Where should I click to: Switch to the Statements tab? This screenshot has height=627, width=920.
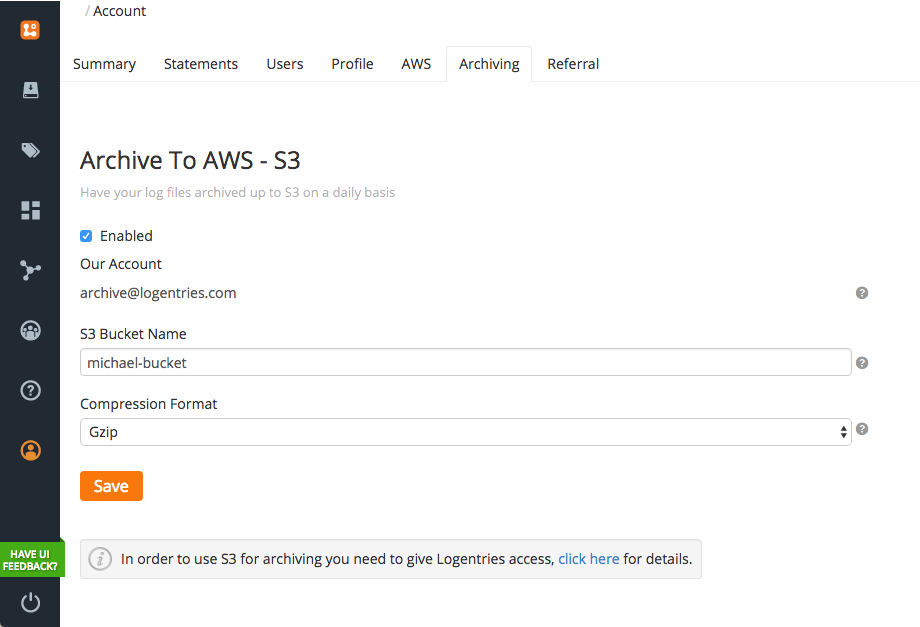click(201, 64)
